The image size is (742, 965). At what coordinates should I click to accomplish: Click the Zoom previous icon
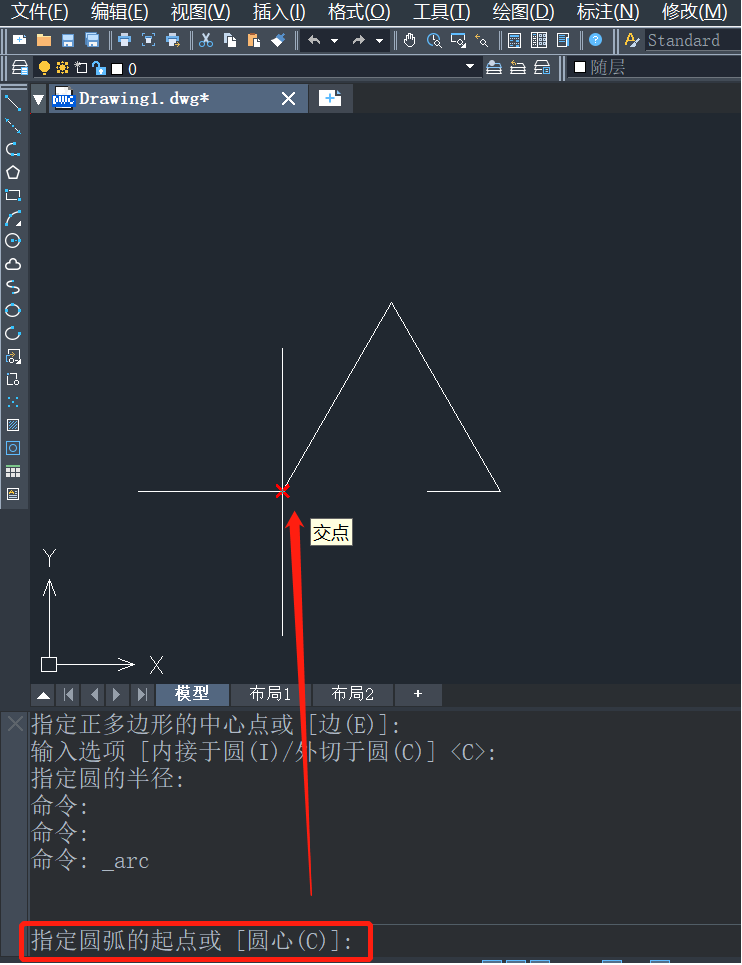482,41
